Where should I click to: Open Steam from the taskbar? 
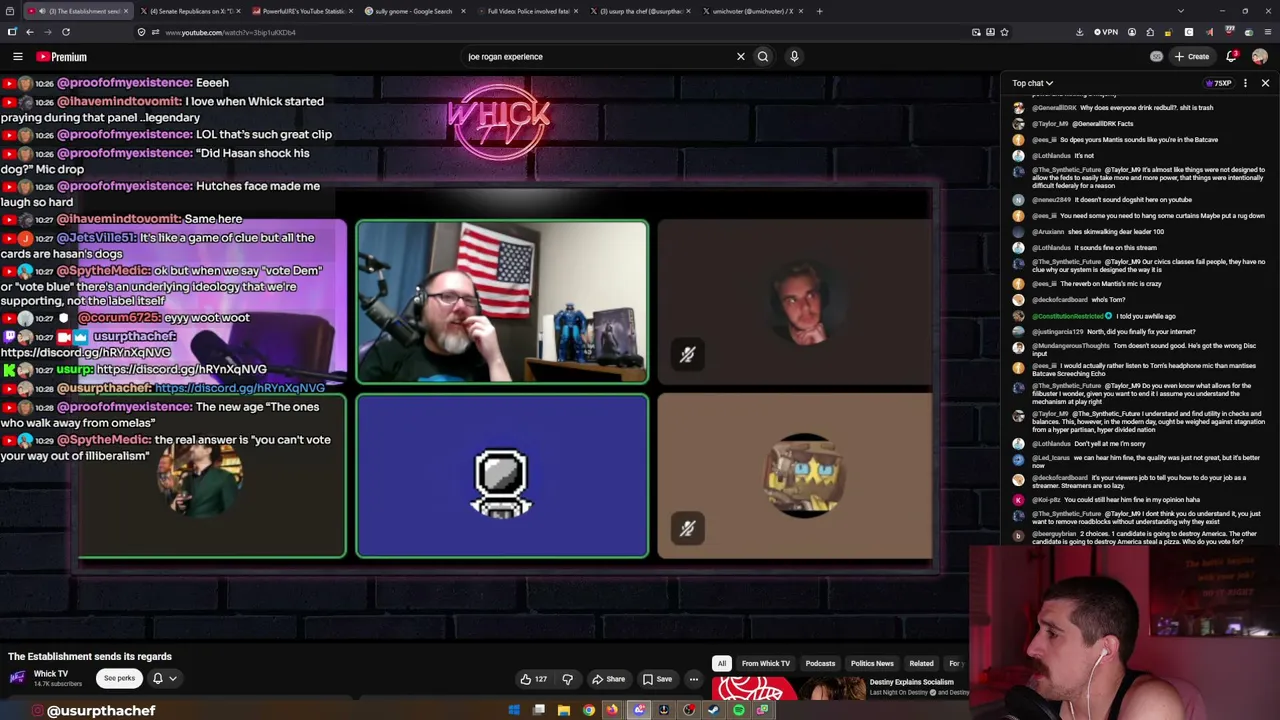click(x=714, y=710)
